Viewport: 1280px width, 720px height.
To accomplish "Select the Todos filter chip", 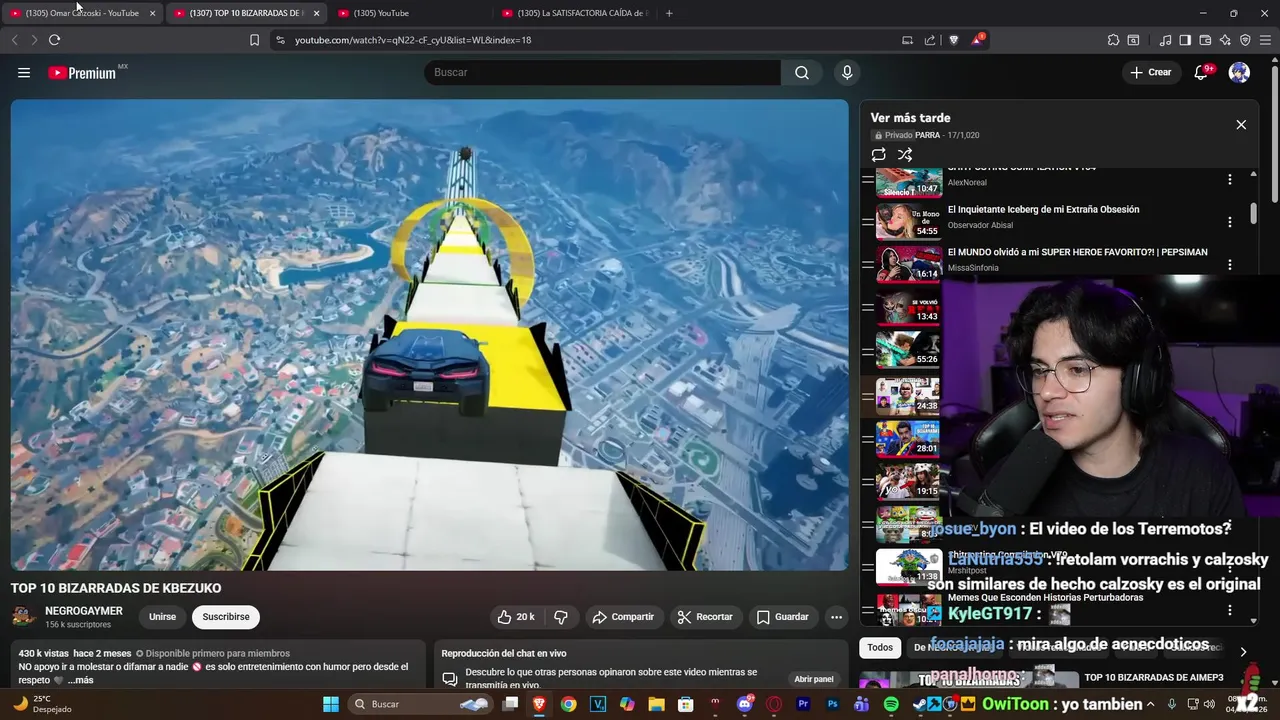I will (x=880, y=647).
